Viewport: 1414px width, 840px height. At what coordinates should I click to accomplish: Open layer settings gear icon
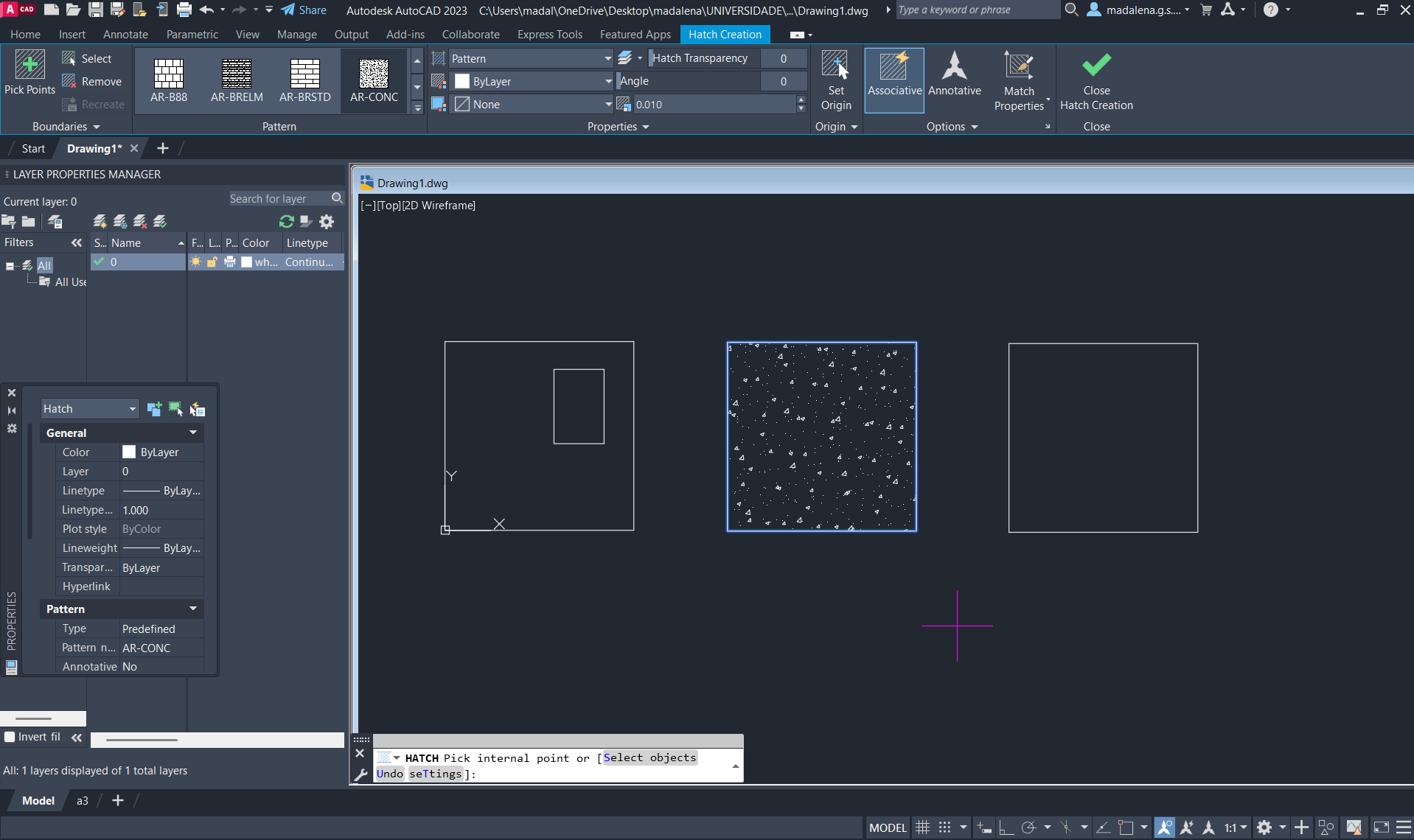point(327,222)
